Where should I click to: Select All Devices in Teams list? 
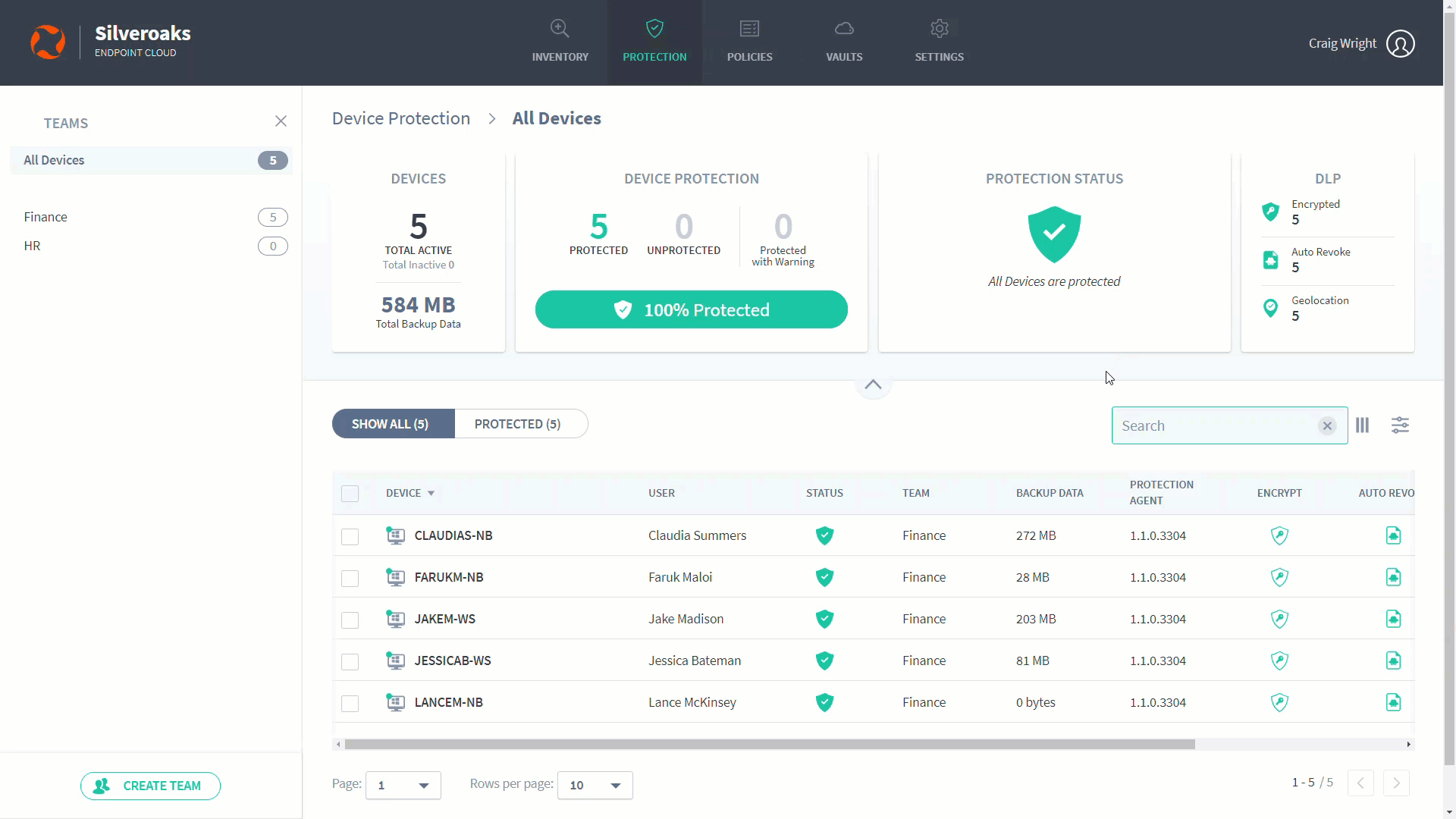[152, 160]
